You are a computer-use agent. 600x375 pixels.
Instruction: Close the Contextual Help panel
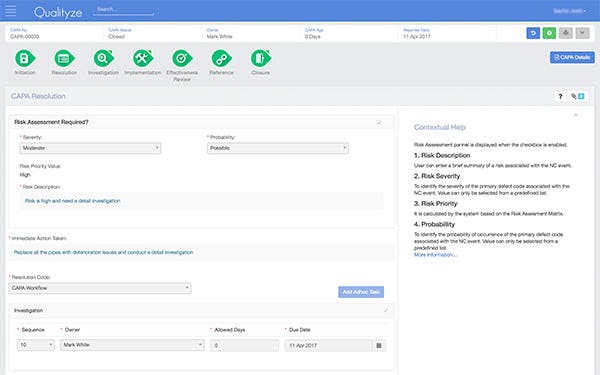[576, 115]
